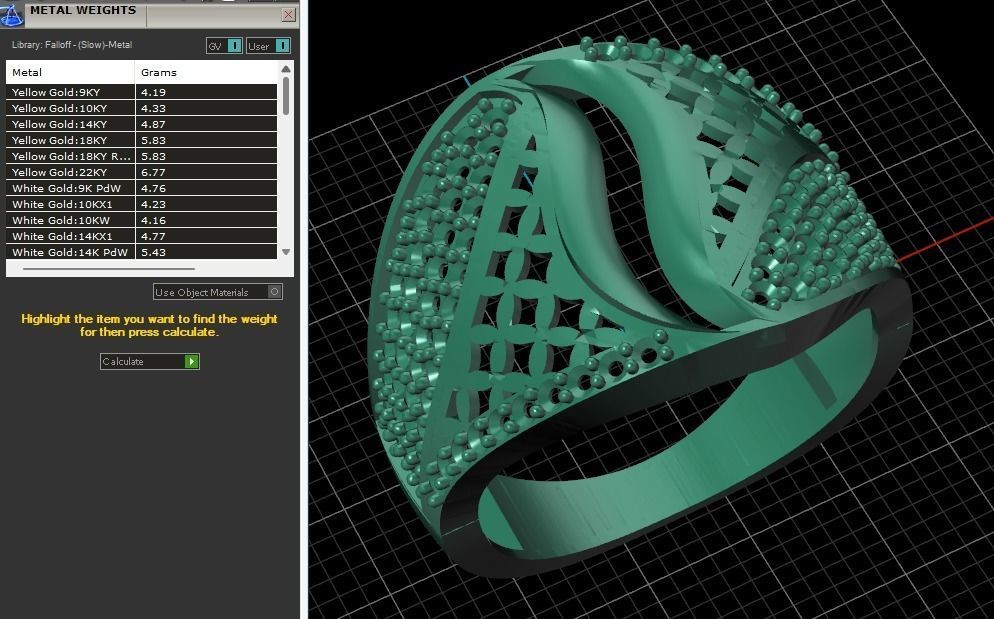994x619 pixels.
Task: Select the White Gold:10KW row
Action: [x=142, y=220]
